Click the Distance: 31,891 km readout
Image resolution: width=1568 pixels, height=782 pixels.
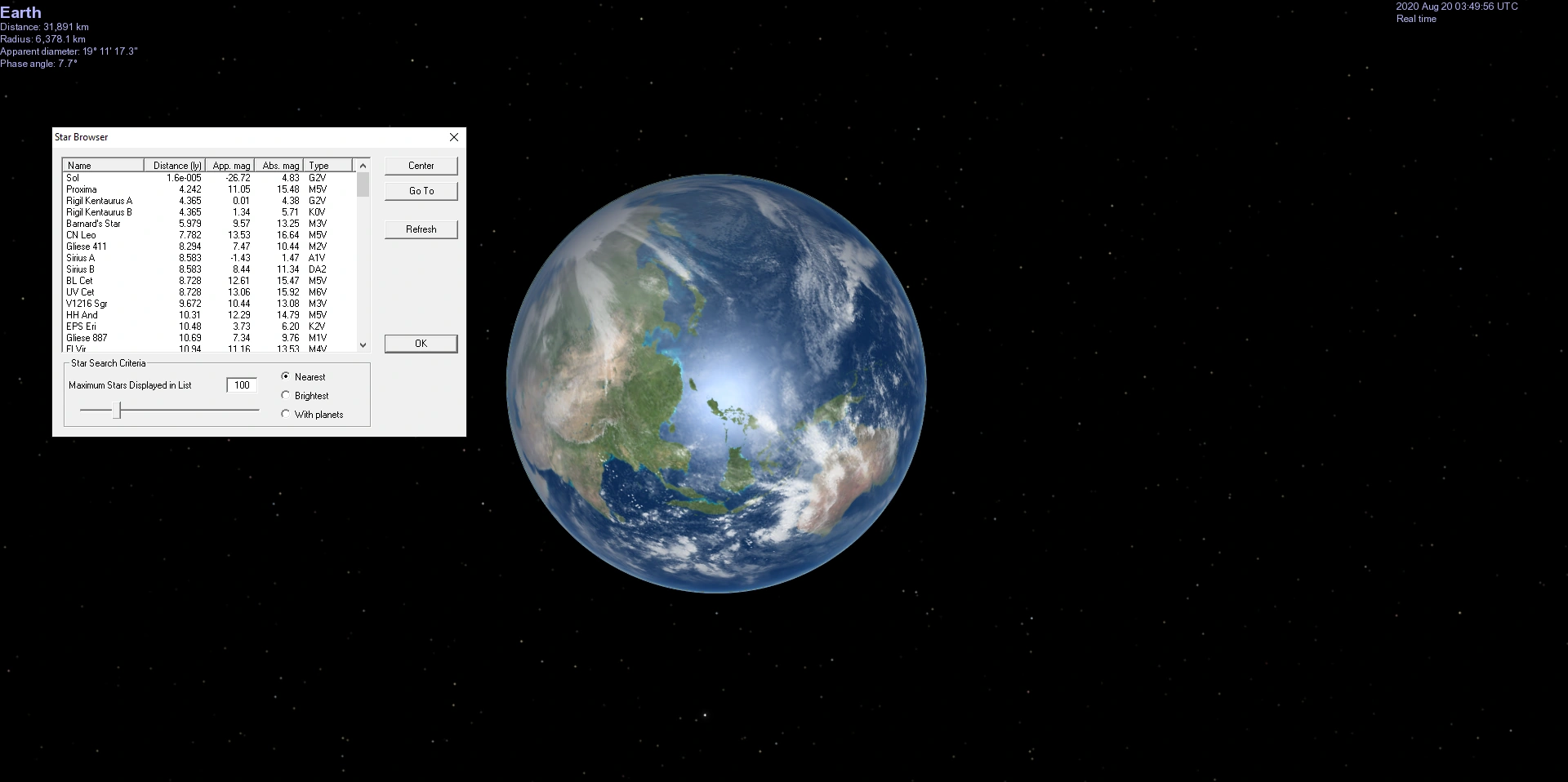[x=44, y=27]
